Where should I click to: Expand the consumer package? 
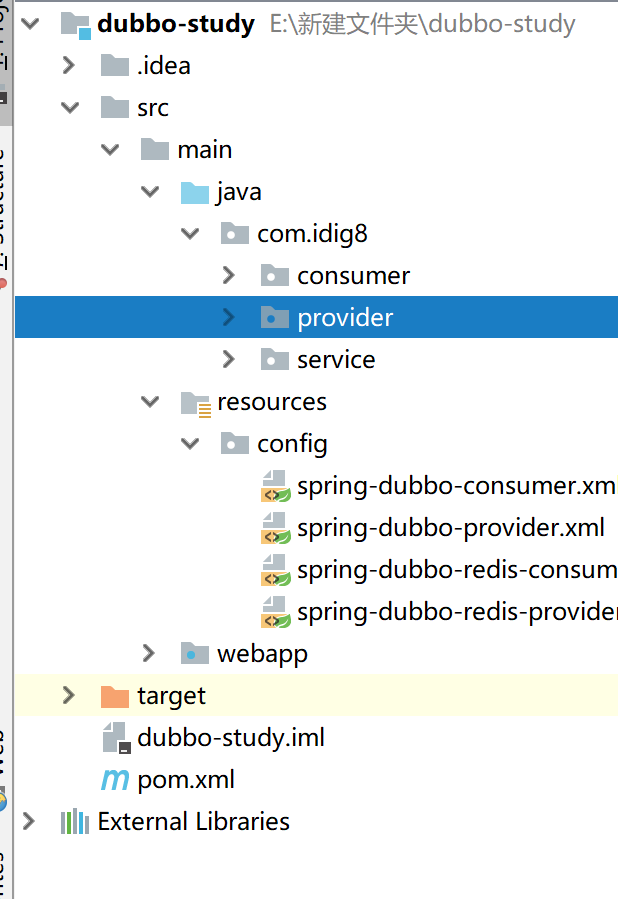coord(228,276)
